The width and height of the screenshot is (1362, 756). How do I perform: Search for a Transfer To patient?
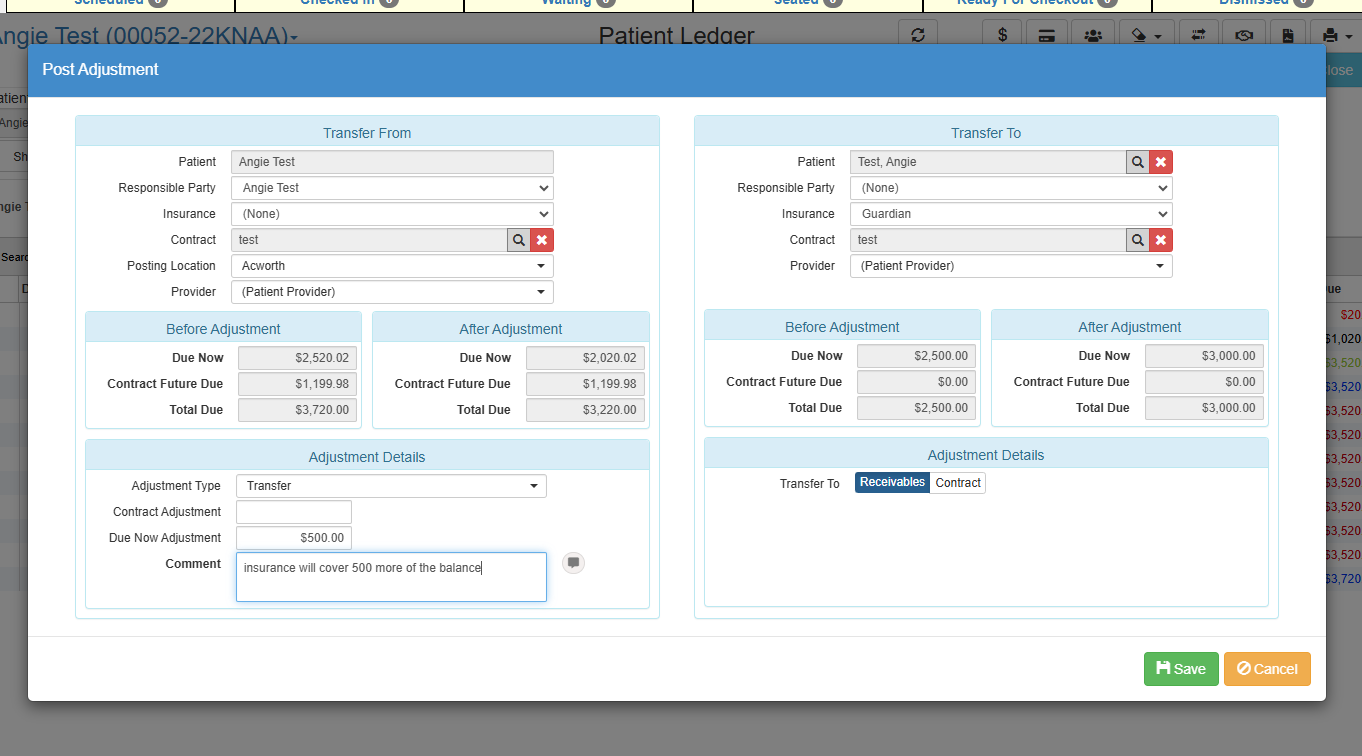1137,162
